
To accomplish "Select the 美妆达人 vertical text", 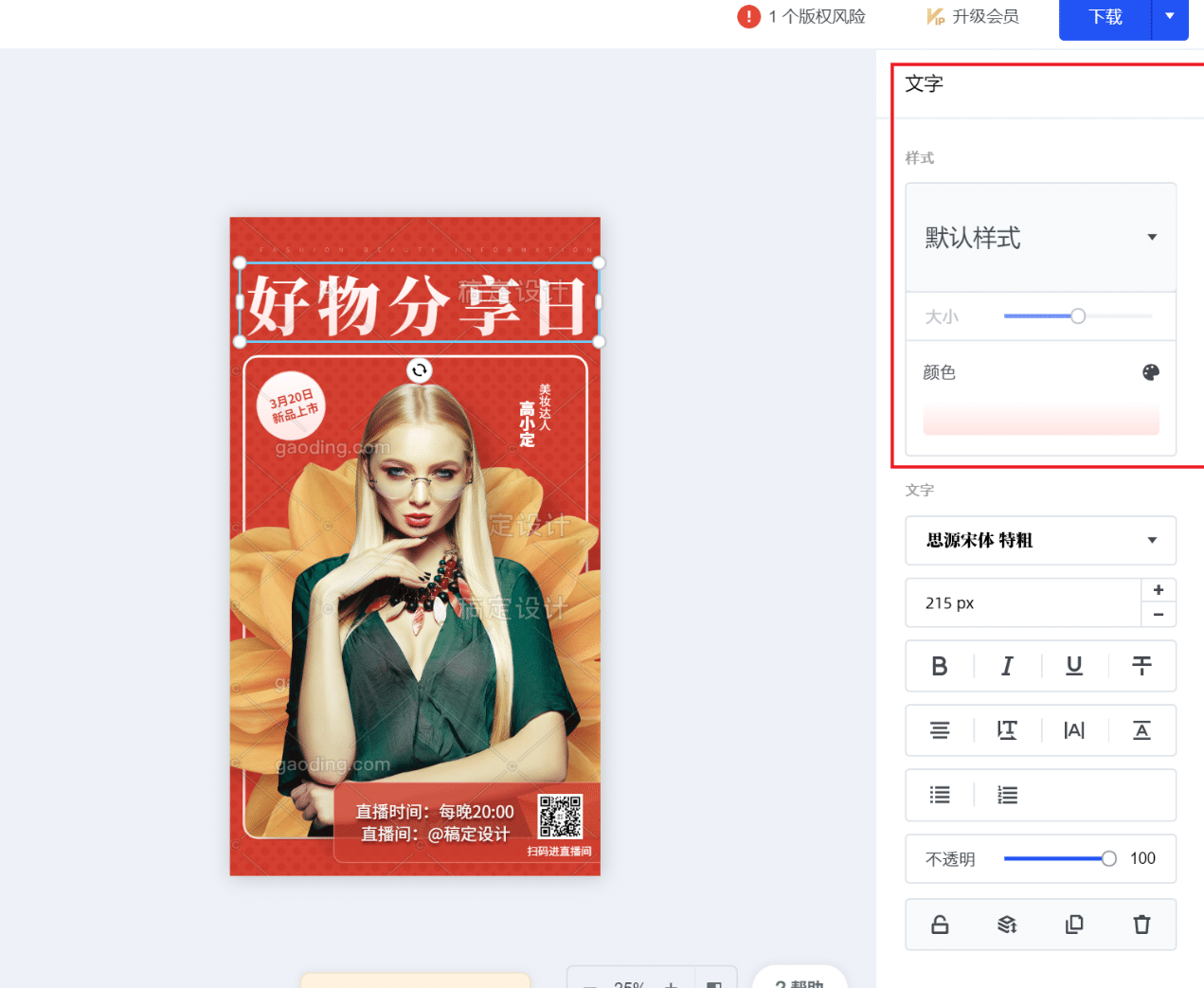I will [545, 407].
